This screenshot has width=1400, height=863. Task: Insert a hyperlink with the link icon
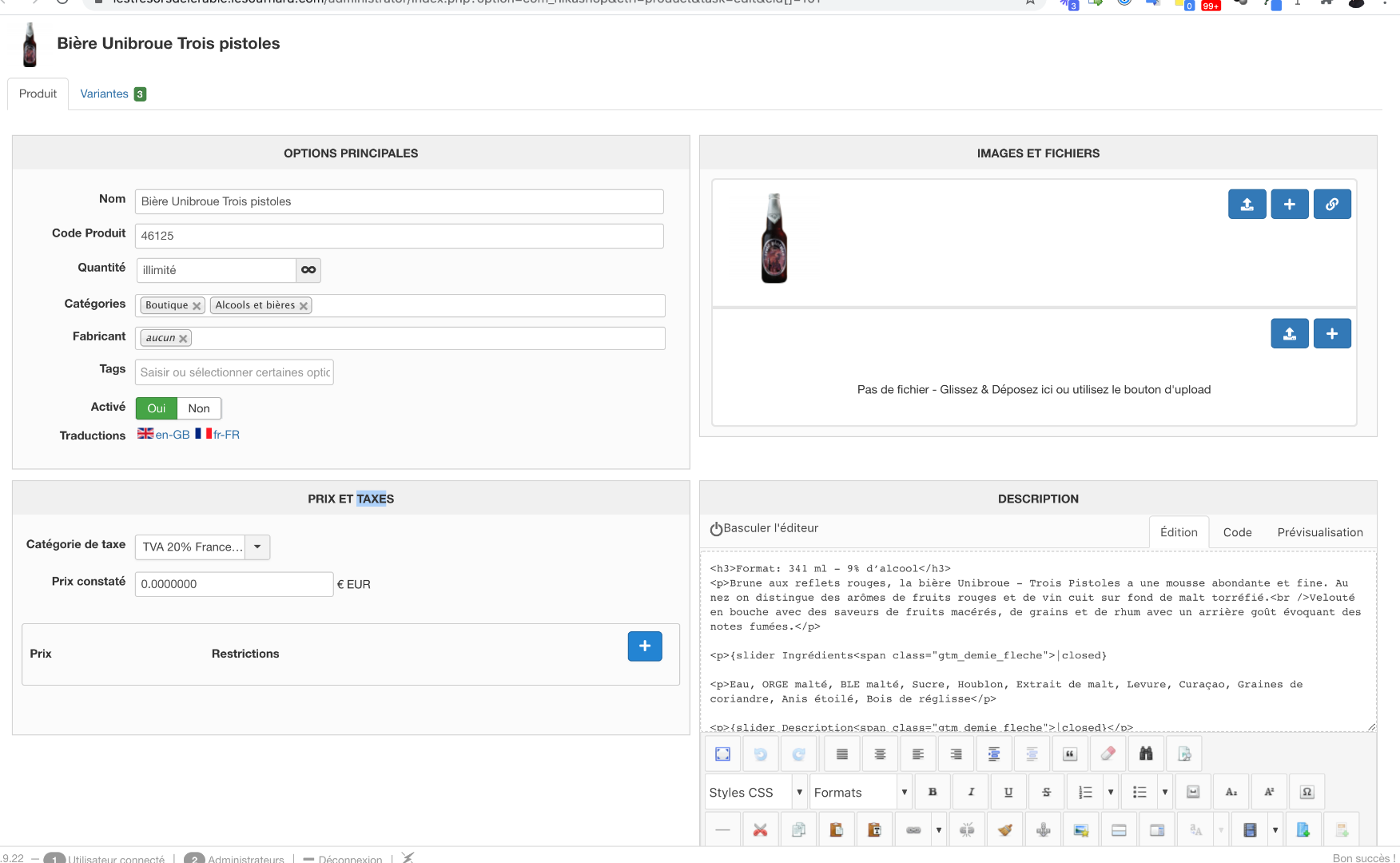tap(913, 830)
